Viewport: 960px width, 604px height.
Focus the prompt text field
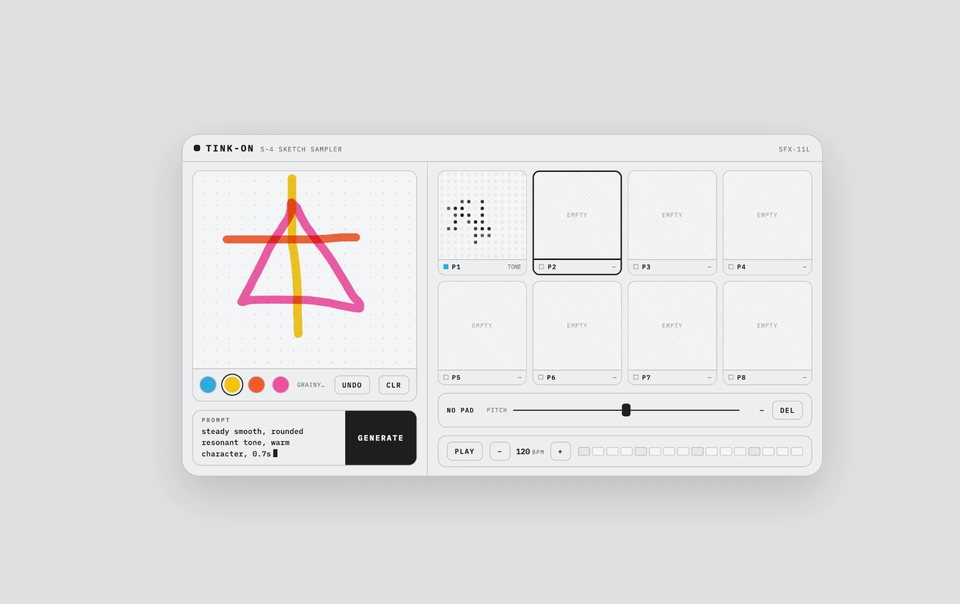(269, 438)
